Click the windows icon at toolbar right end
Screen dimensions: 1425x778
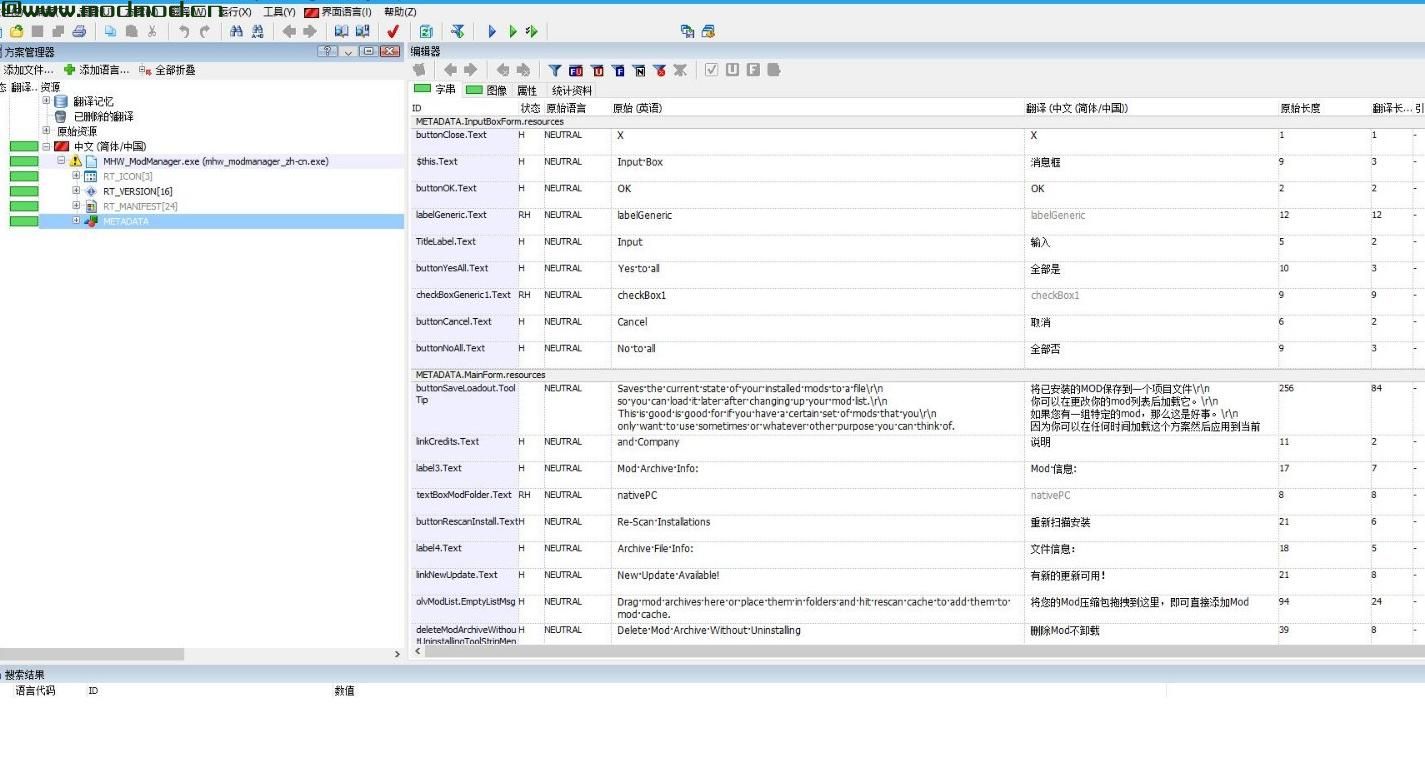coord(687,31)
